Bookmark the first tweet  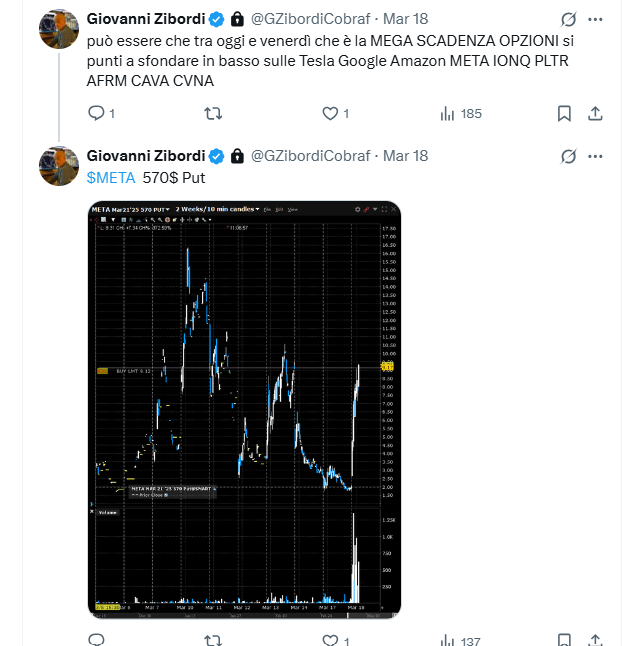click(x=564, y=113)
